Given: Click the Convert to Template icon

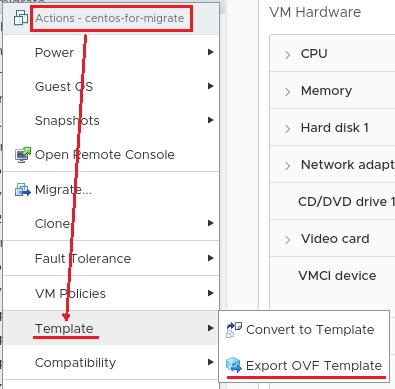Looking at the screenshot, I should (234, 330).
